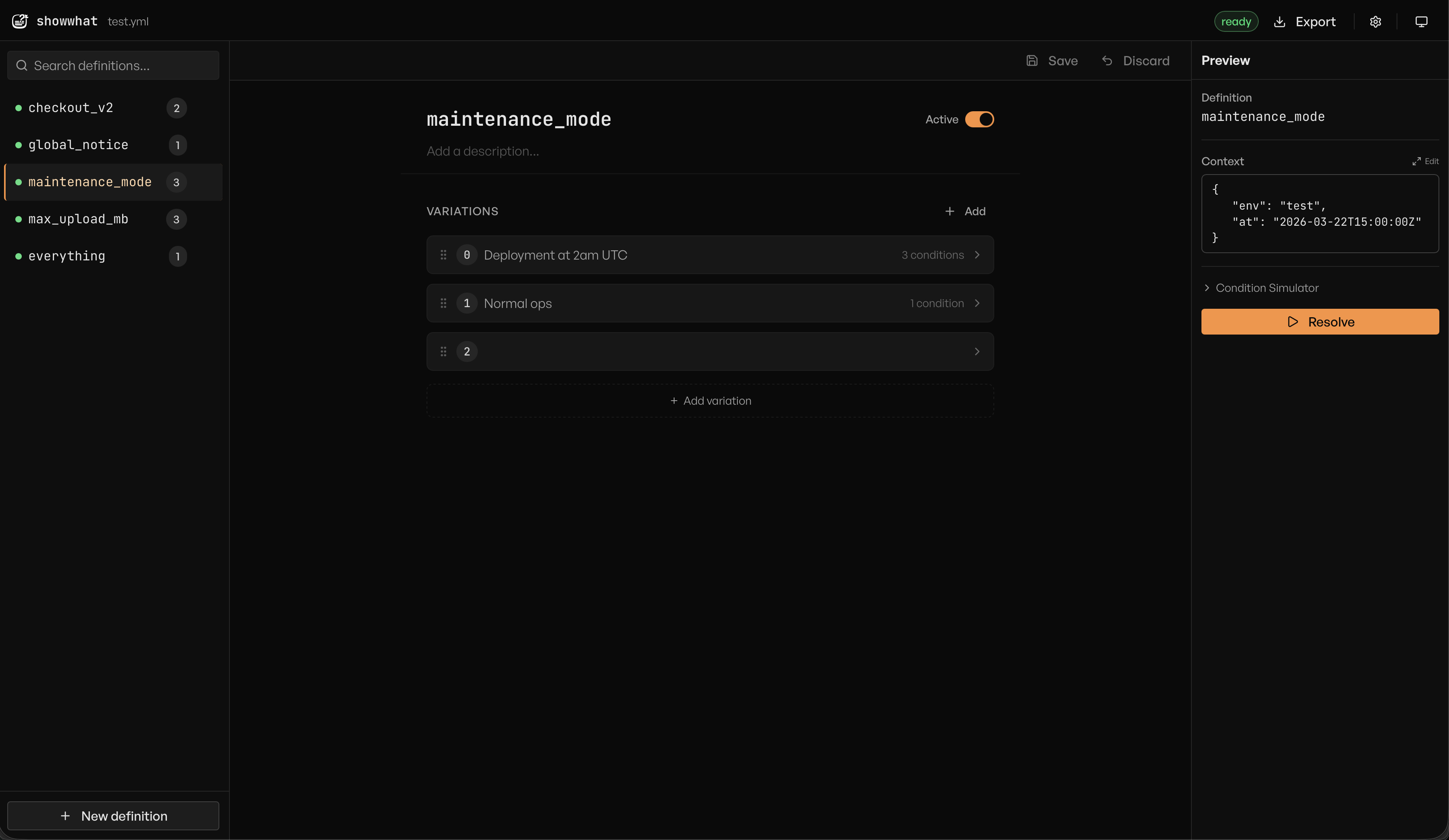Click the Add a description field
1449x840 pixels.
coord(483,151)
